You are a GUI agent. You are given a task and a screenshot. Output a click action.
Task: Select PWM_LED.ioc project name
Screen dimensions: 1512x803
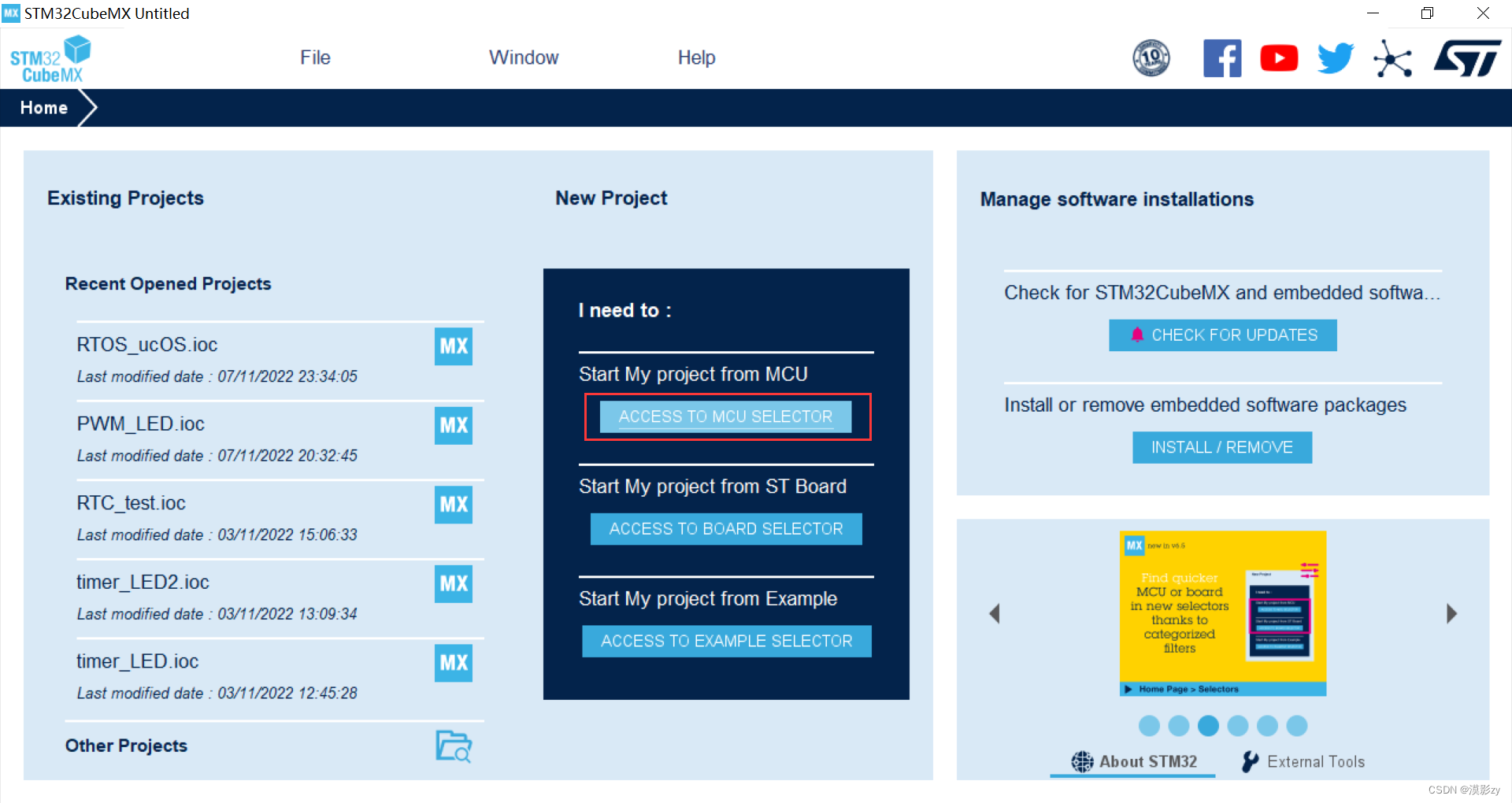point(140,424)
